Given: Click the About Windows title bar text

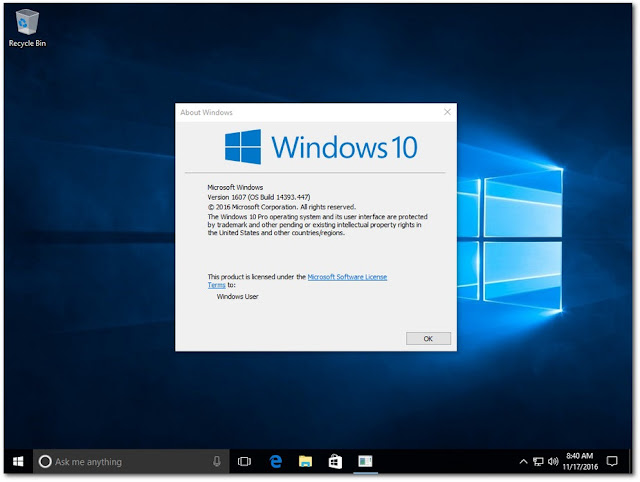Looking at the screenshot, I should [206, 112].
